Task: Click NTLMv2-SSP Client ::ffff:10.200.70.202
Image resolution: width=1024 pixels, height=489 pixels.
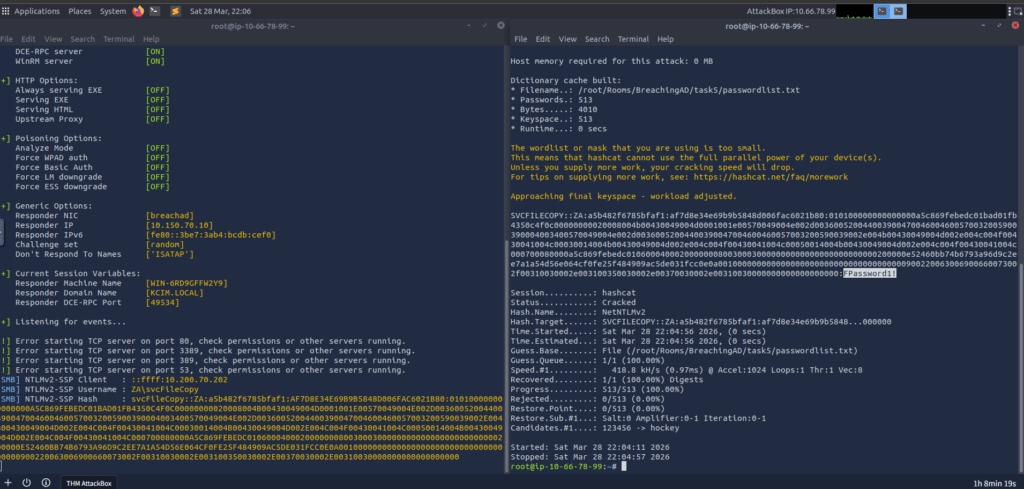Action: tap(114, 379)
